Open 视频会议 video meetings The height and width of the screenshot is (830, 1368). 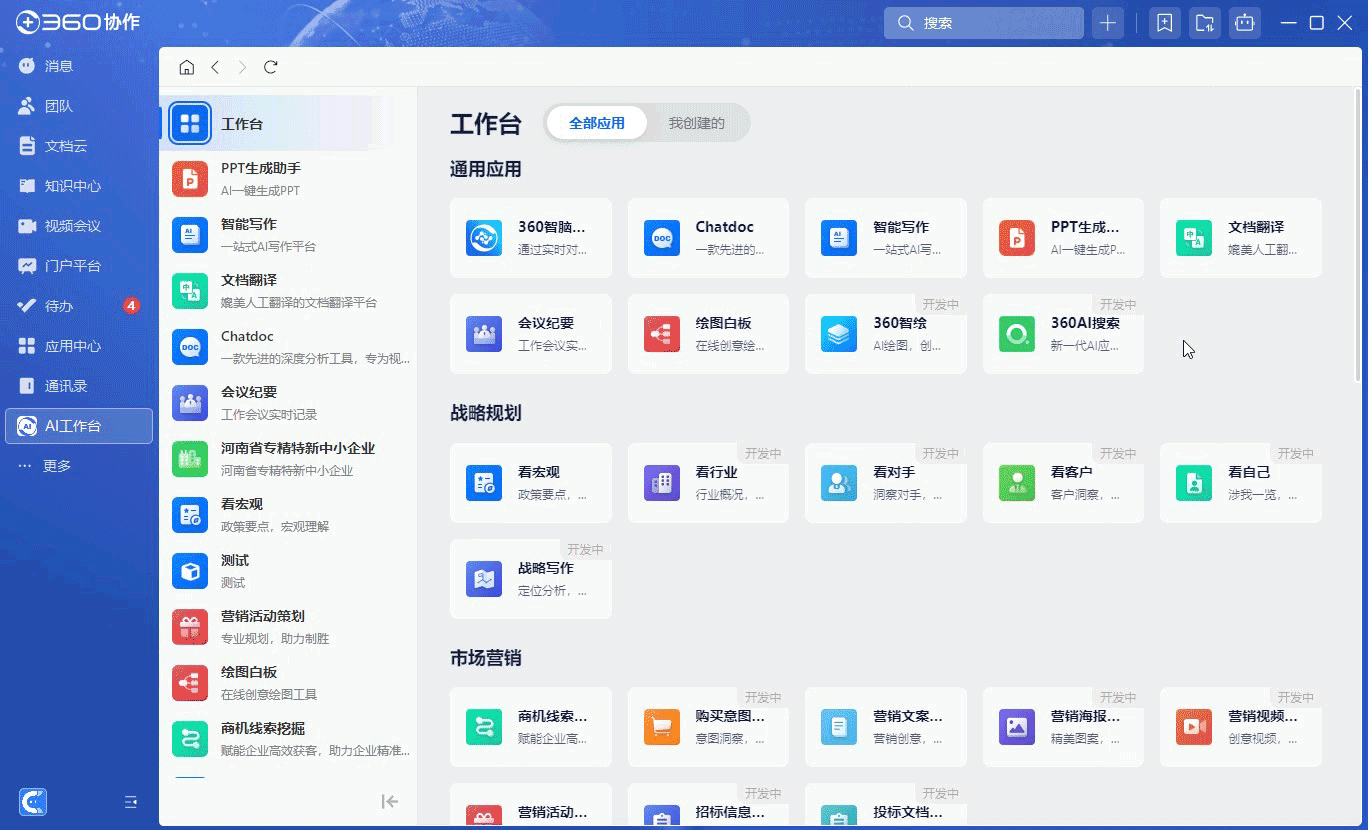pyautogui.click(x=78, y=226)
